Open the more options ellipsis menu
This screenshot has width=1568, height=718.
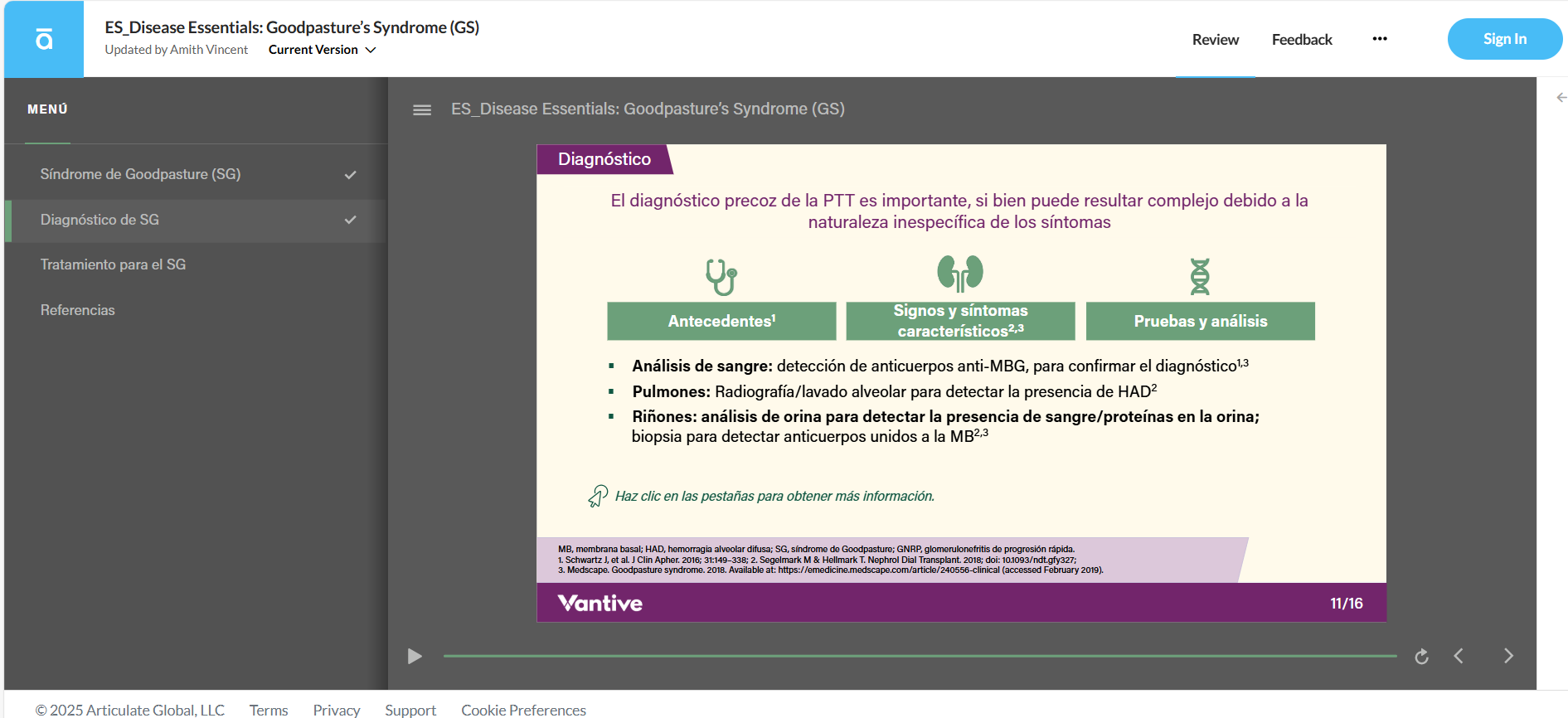(x=1380, y=39)
